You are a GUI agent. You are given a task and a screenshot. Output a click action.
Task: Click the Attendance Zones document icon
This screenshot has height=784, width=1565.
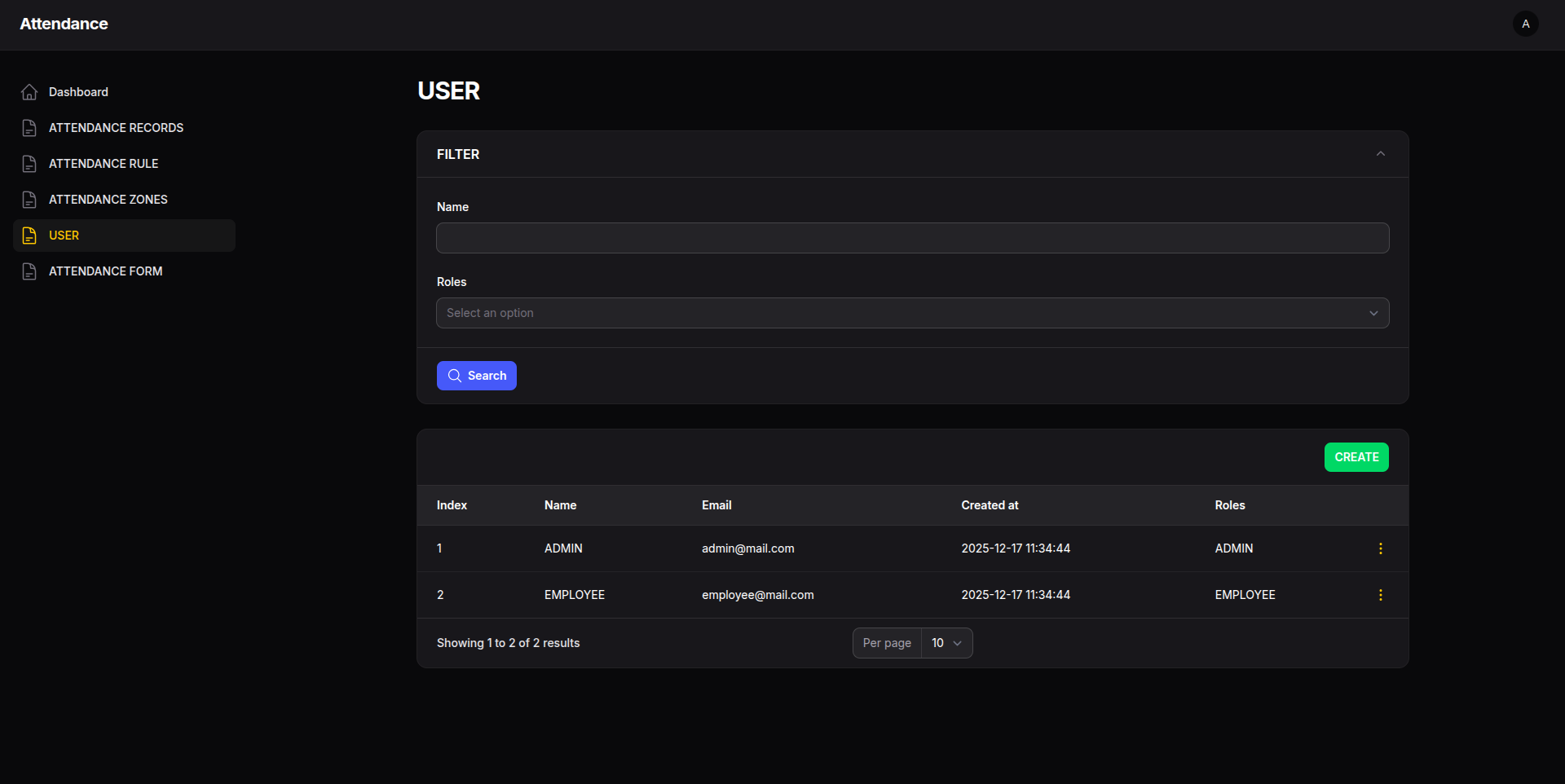(29, 200)
